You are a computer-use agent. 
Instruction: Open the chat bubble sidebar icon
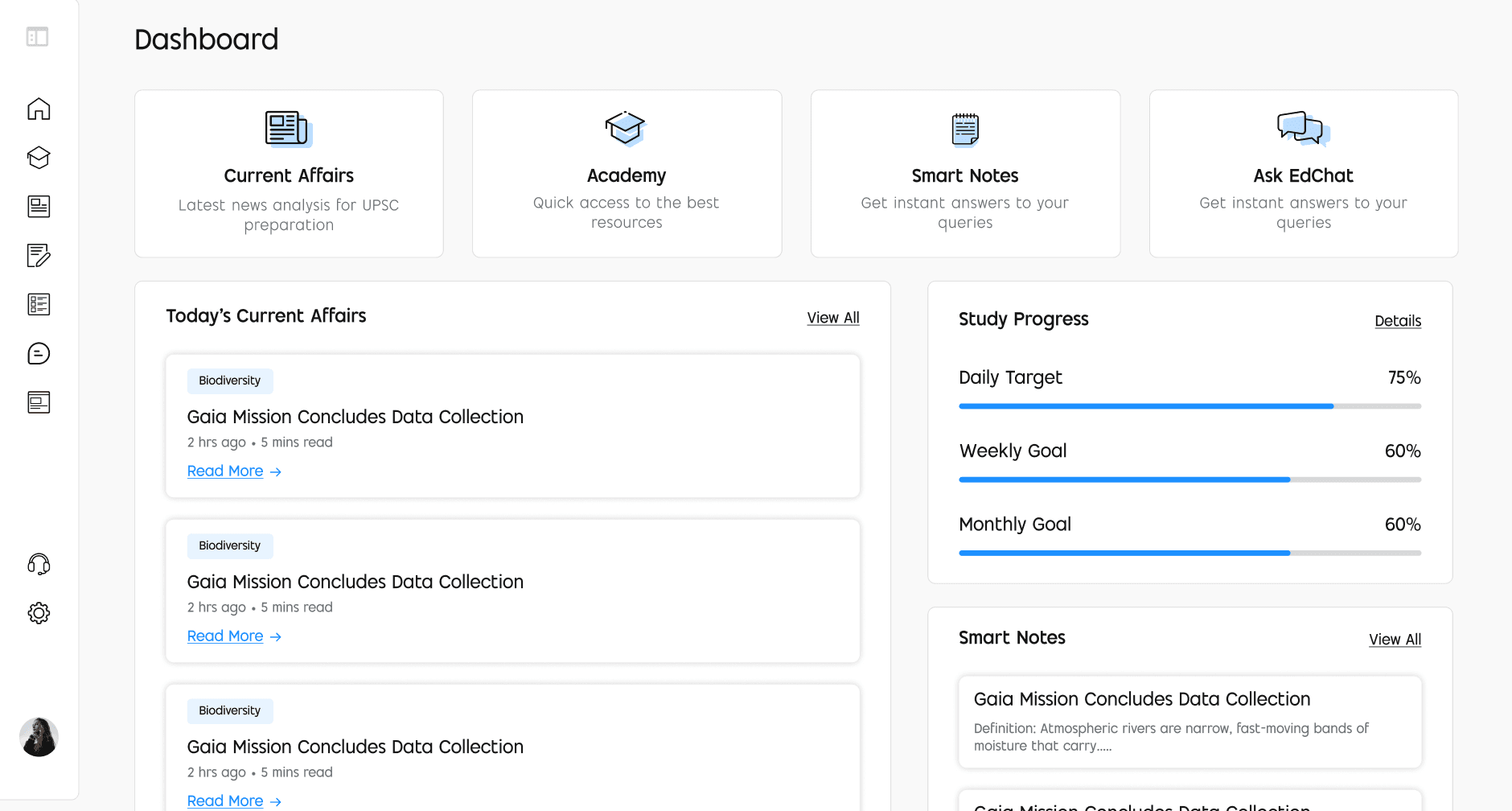coord(39,353)
